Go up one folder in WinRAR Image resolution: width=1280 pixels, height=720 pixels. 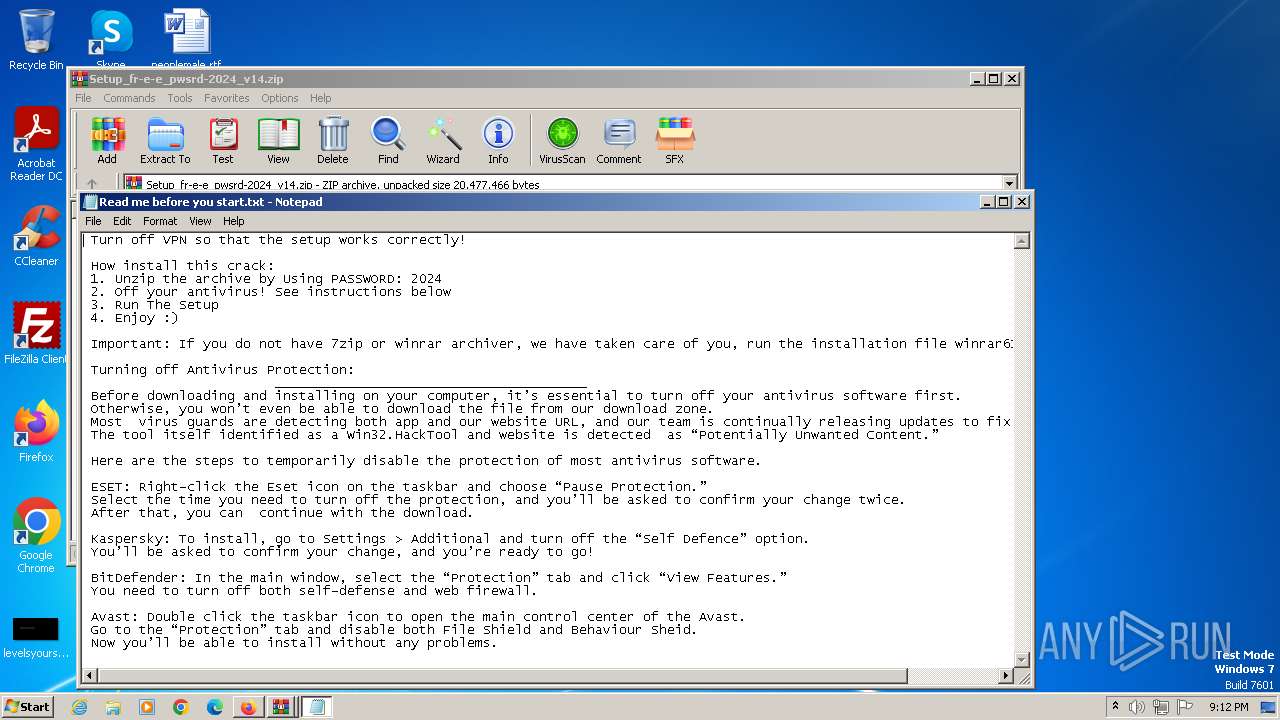pyautogui.click(x=92, y=184)
